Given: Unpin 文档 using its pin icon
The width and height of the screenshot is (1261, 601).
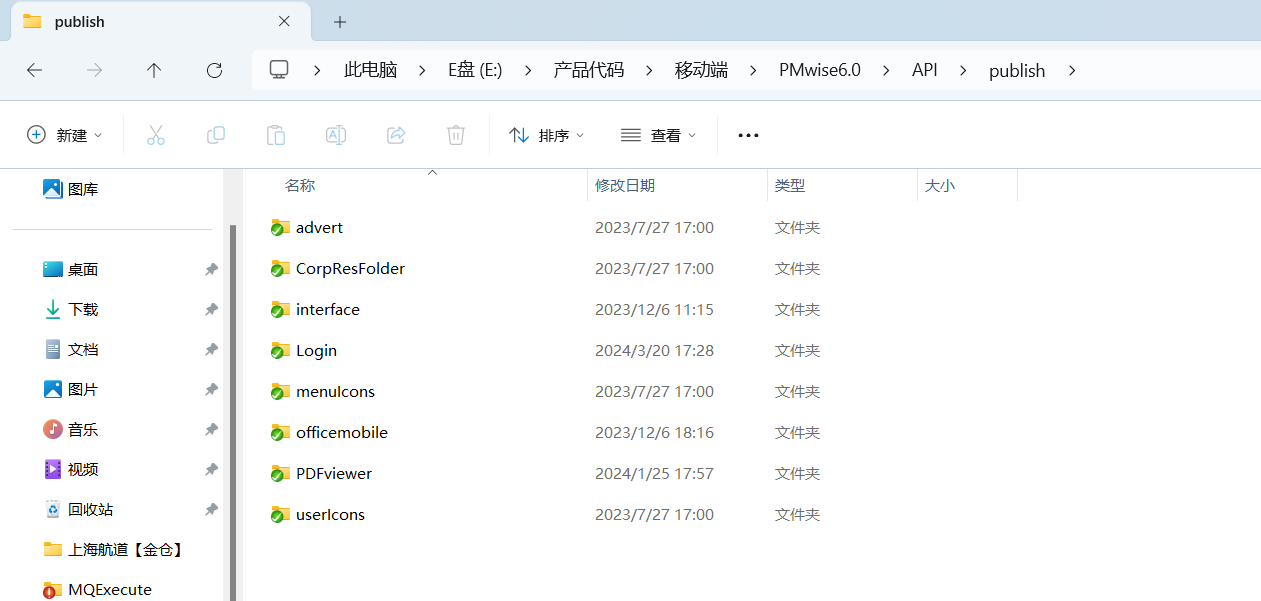Looking at the screenshot, I should (x=211, y=349).
